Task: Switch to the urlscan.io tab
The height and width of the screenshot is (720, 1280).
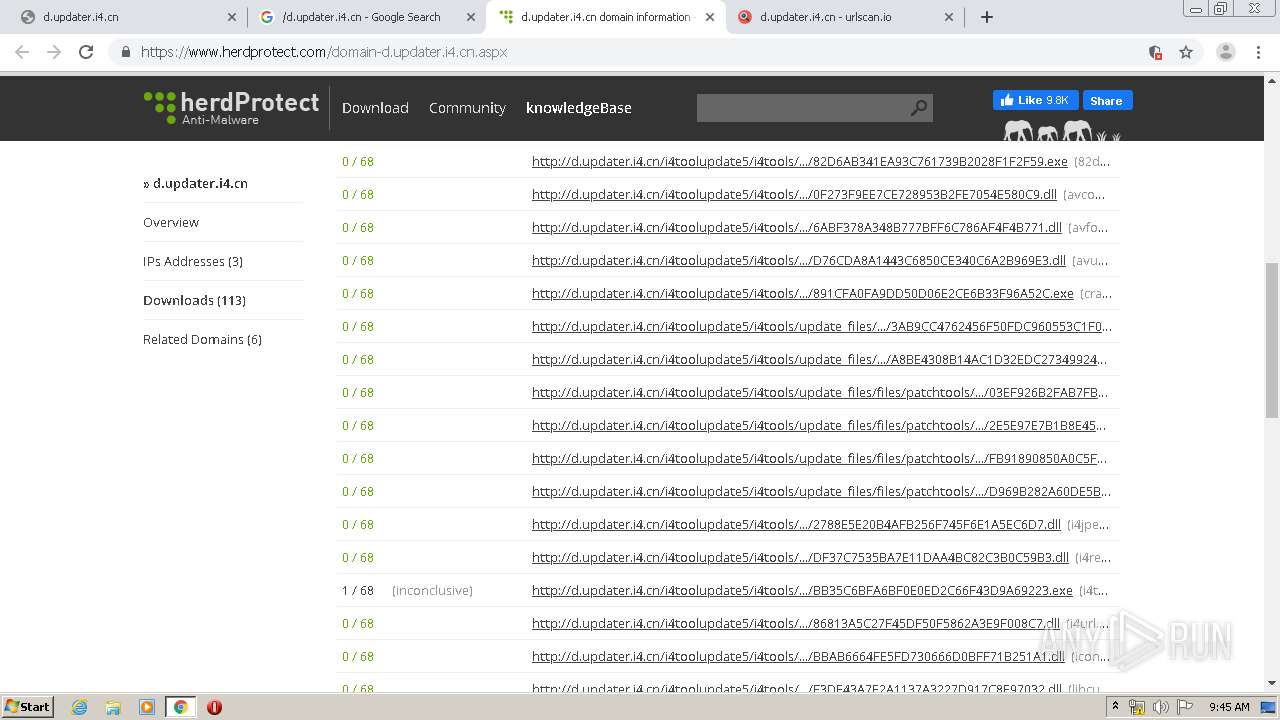Action: (845, 17)
